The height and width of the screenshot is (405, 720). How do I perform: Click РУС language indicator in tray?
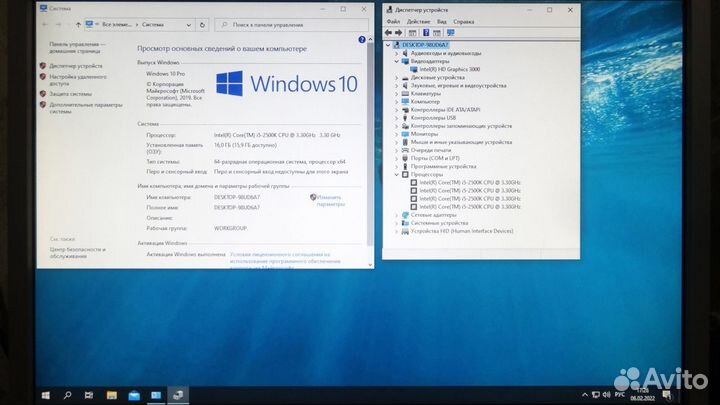[620, 394]
